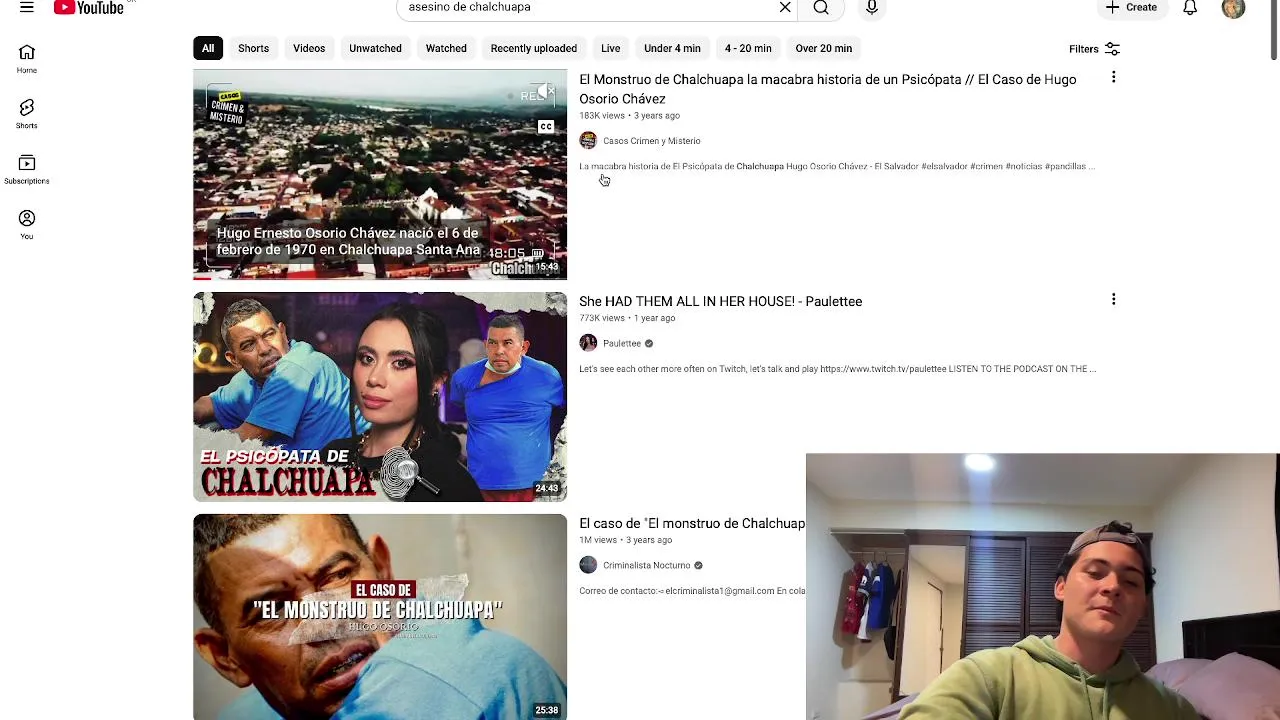The height and width of the screenshot is (720, 1280).
Task: Open Shorts in the sidebar
Action: [x=27, y=115]
